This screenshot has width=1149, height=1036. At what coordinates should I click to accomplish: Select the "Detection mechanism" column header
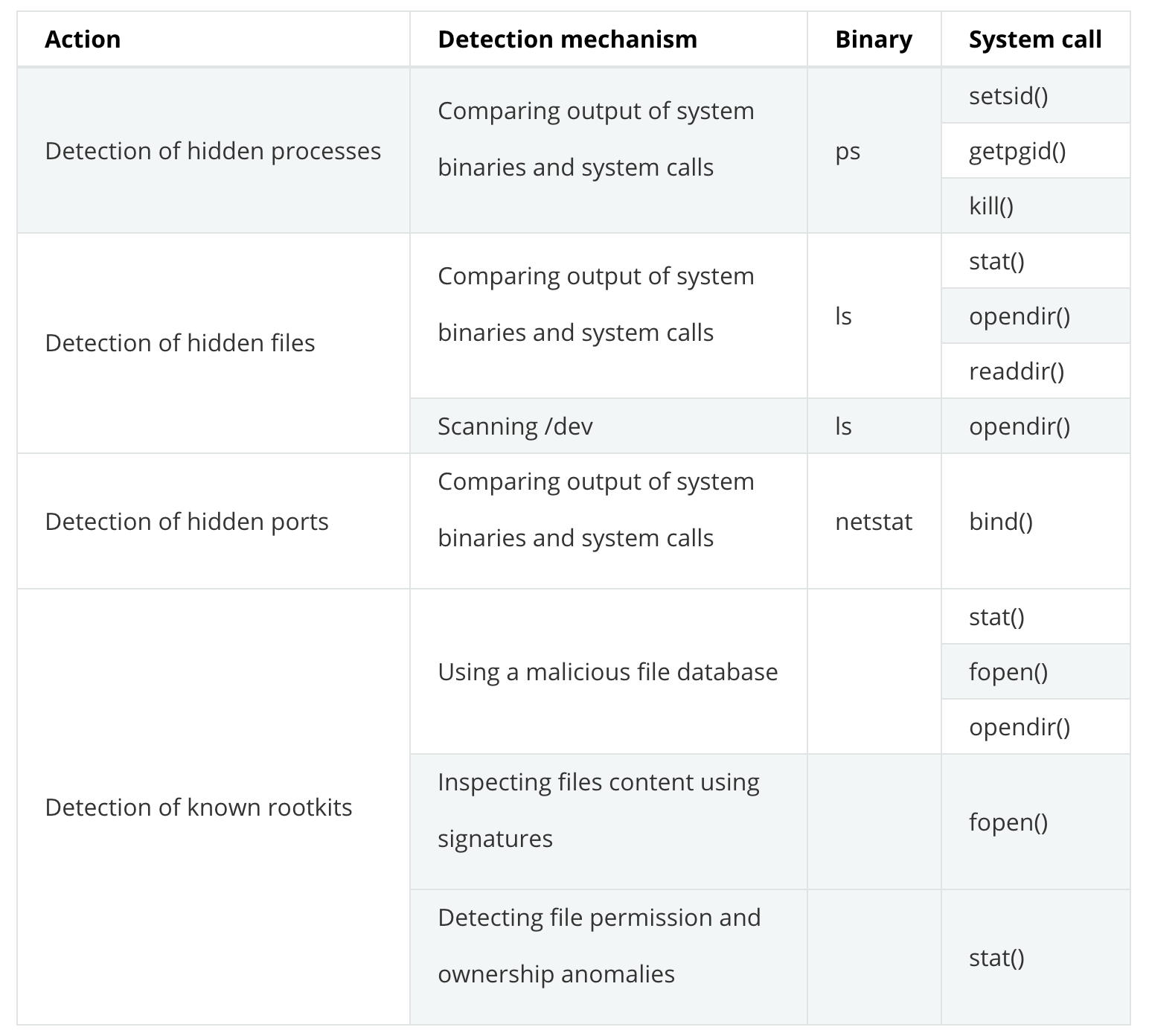567,39
